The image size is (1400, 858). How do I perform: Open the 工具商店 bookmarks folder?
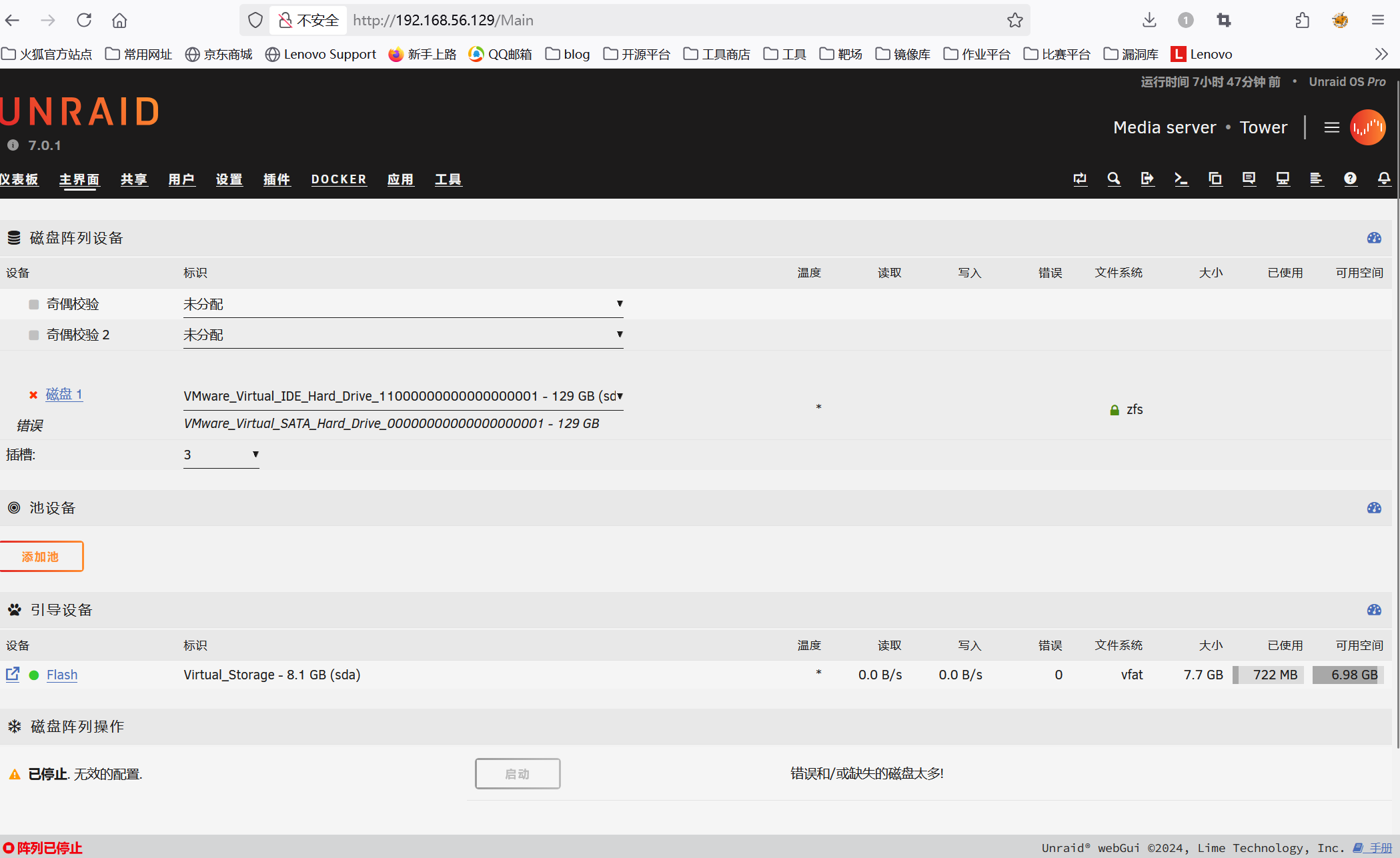[x=717, y=54]
